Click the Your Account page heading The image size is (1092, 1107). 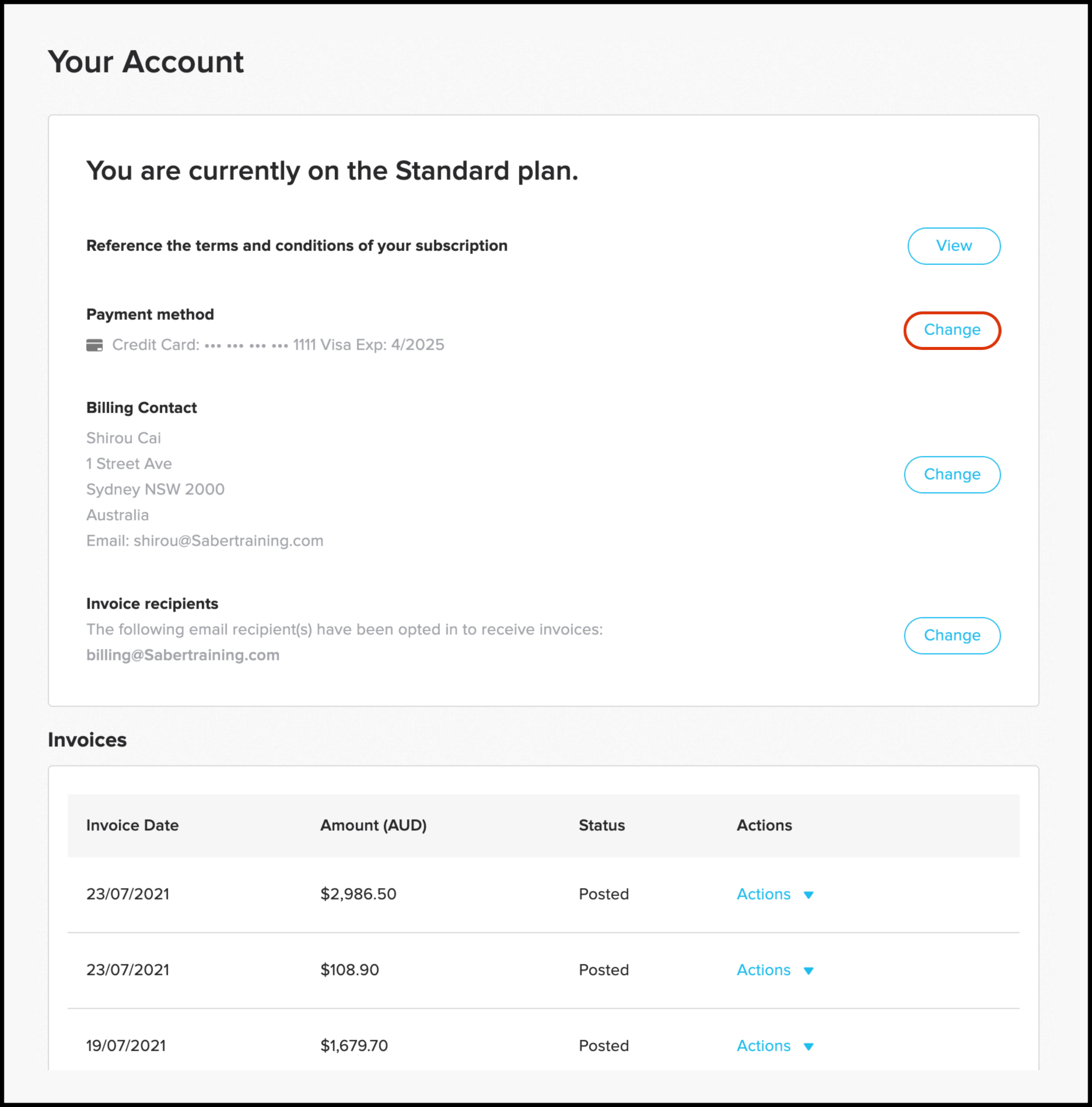146,62
